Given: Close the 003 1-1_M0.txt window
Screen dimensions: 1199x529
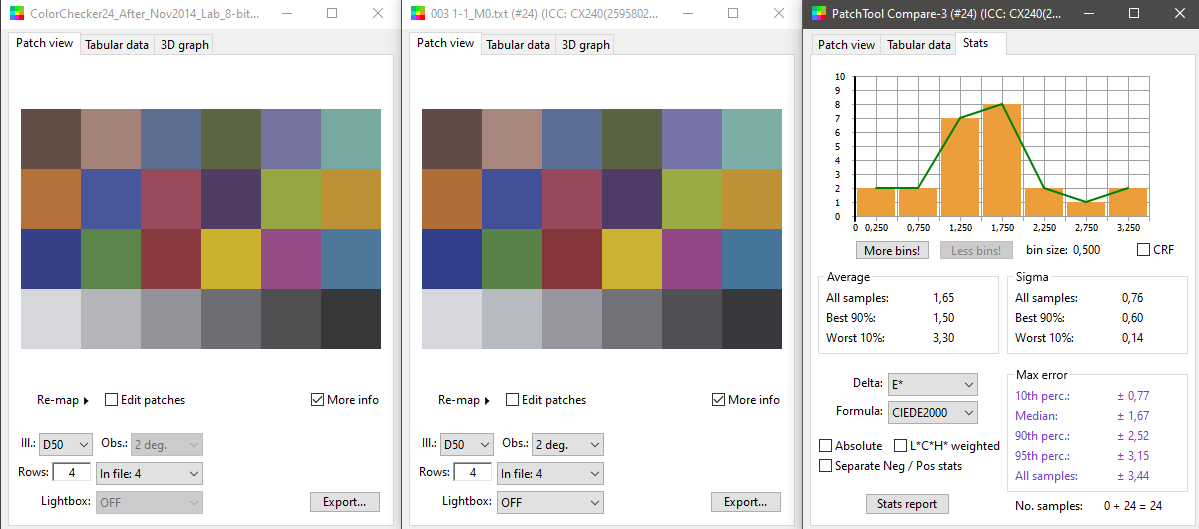Looking at the screenshot, I should click(x=778, y=14).
